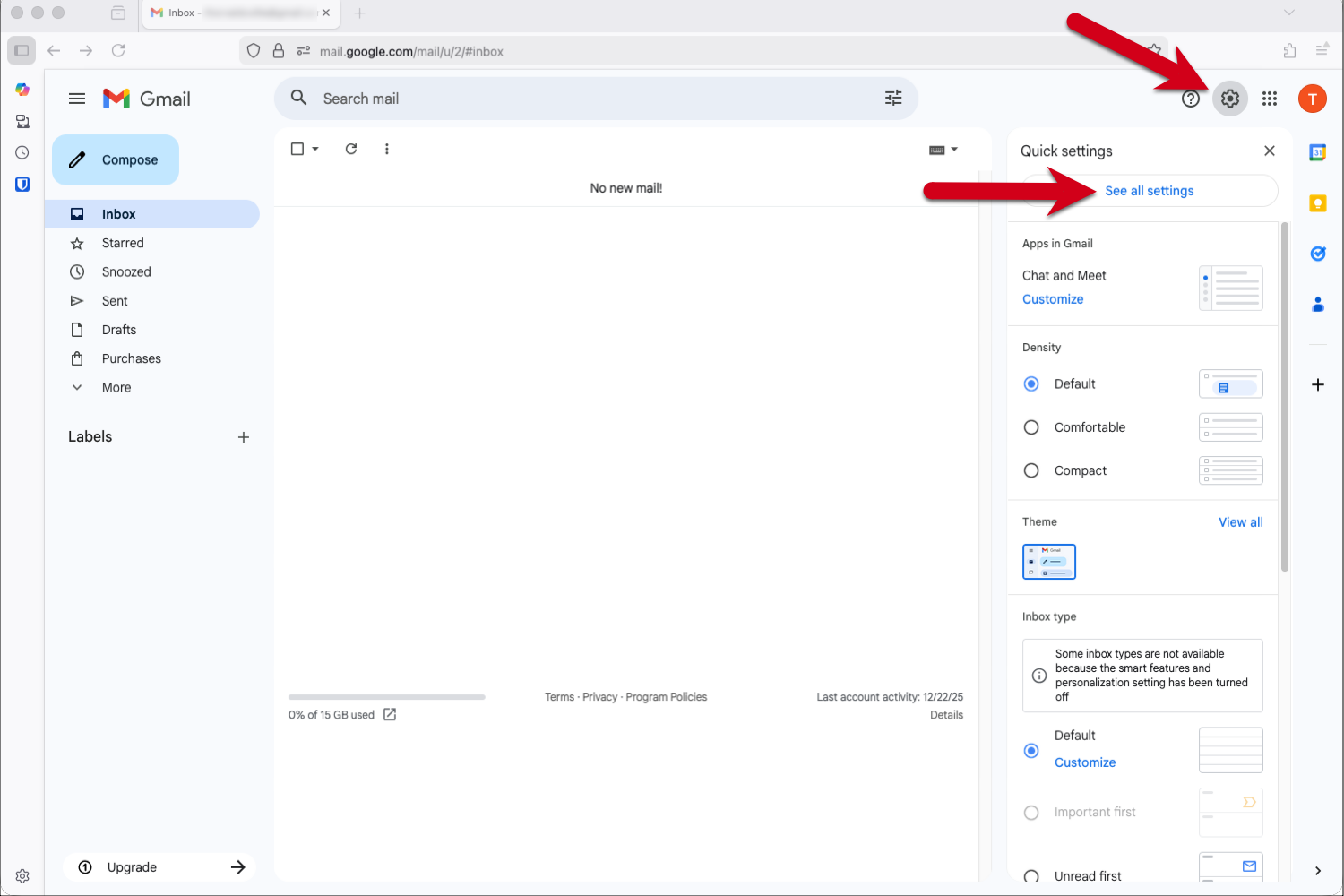
Task: Refresh the inbox
Action: 351,149
